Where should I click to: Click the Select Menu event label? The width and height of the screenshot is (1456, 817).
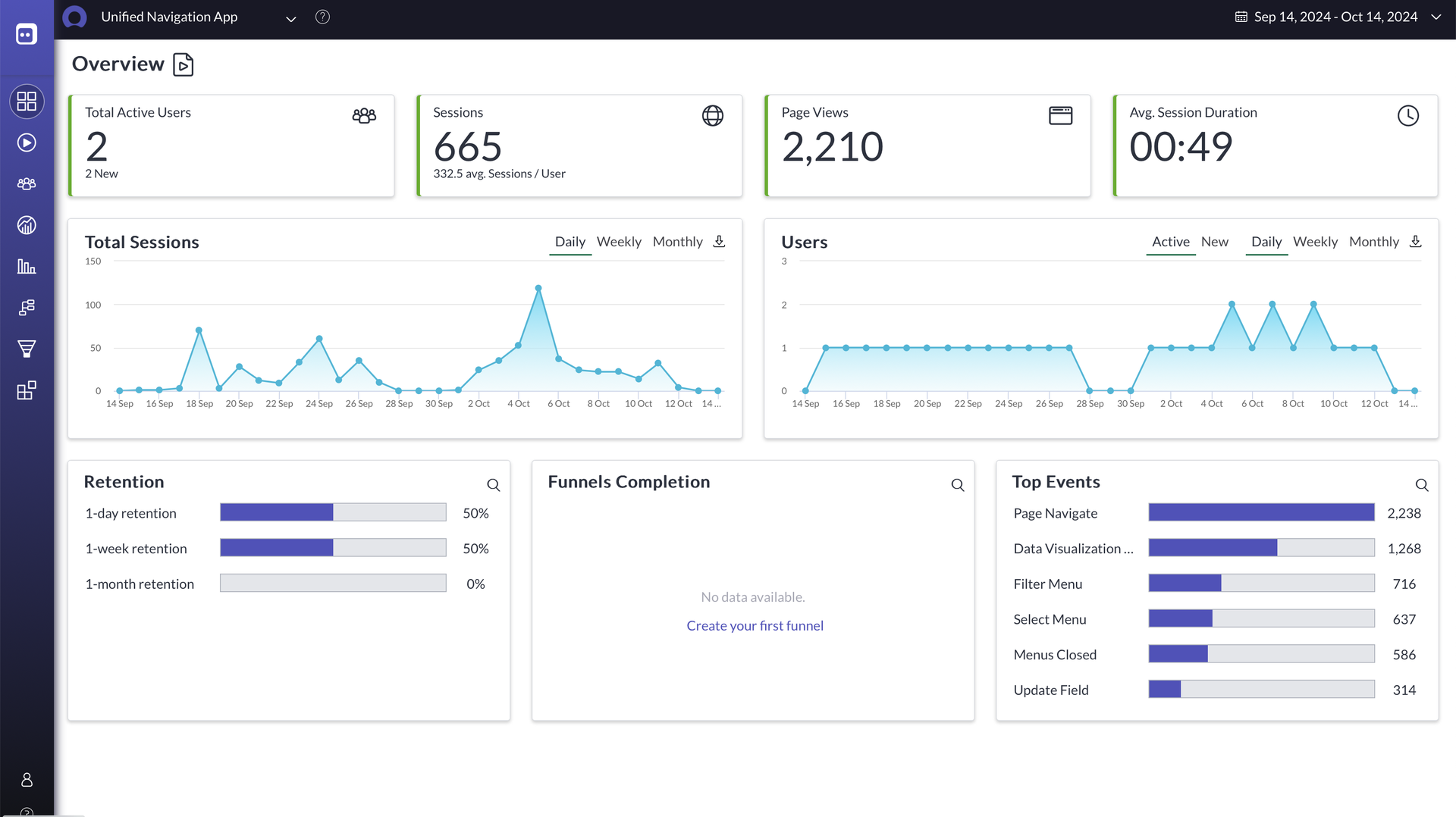click(1050, 619)
